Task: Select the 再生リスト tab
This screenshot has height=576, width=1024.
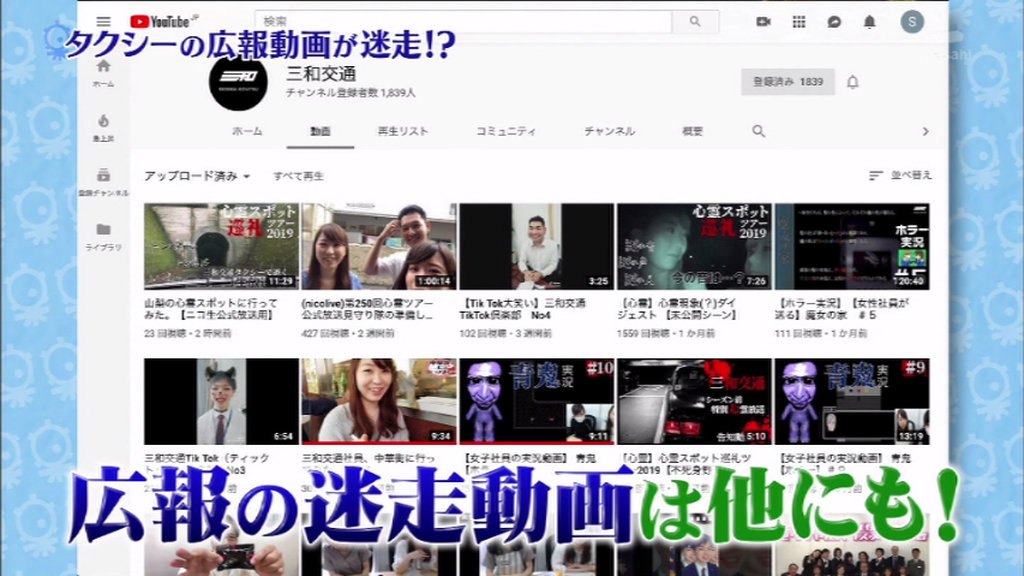Action: point(403,131)
